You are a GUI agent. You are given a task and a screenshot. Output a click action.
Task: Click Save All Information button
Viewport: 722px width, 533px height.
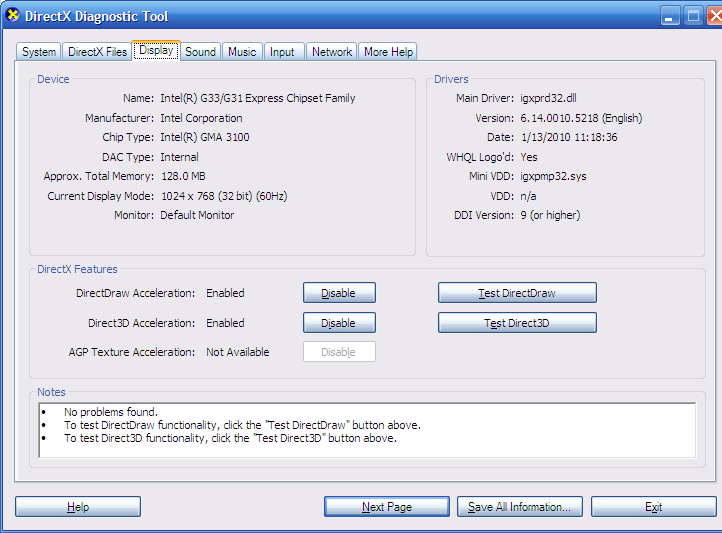click(520, 506)
